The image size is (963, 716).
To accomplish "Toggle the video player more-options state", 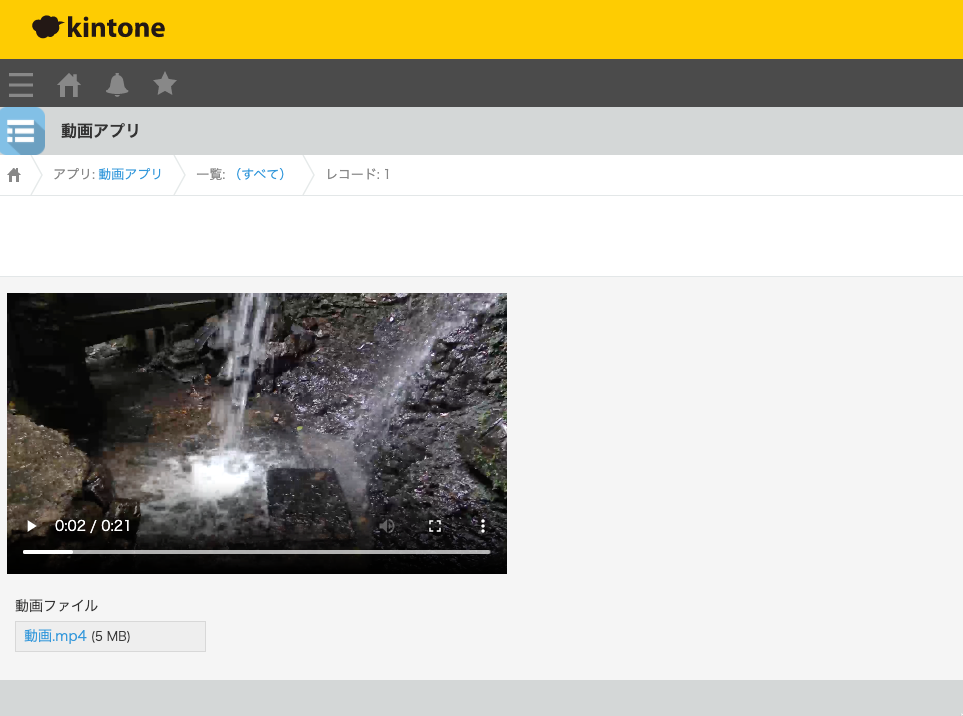I will click(483, 525).
